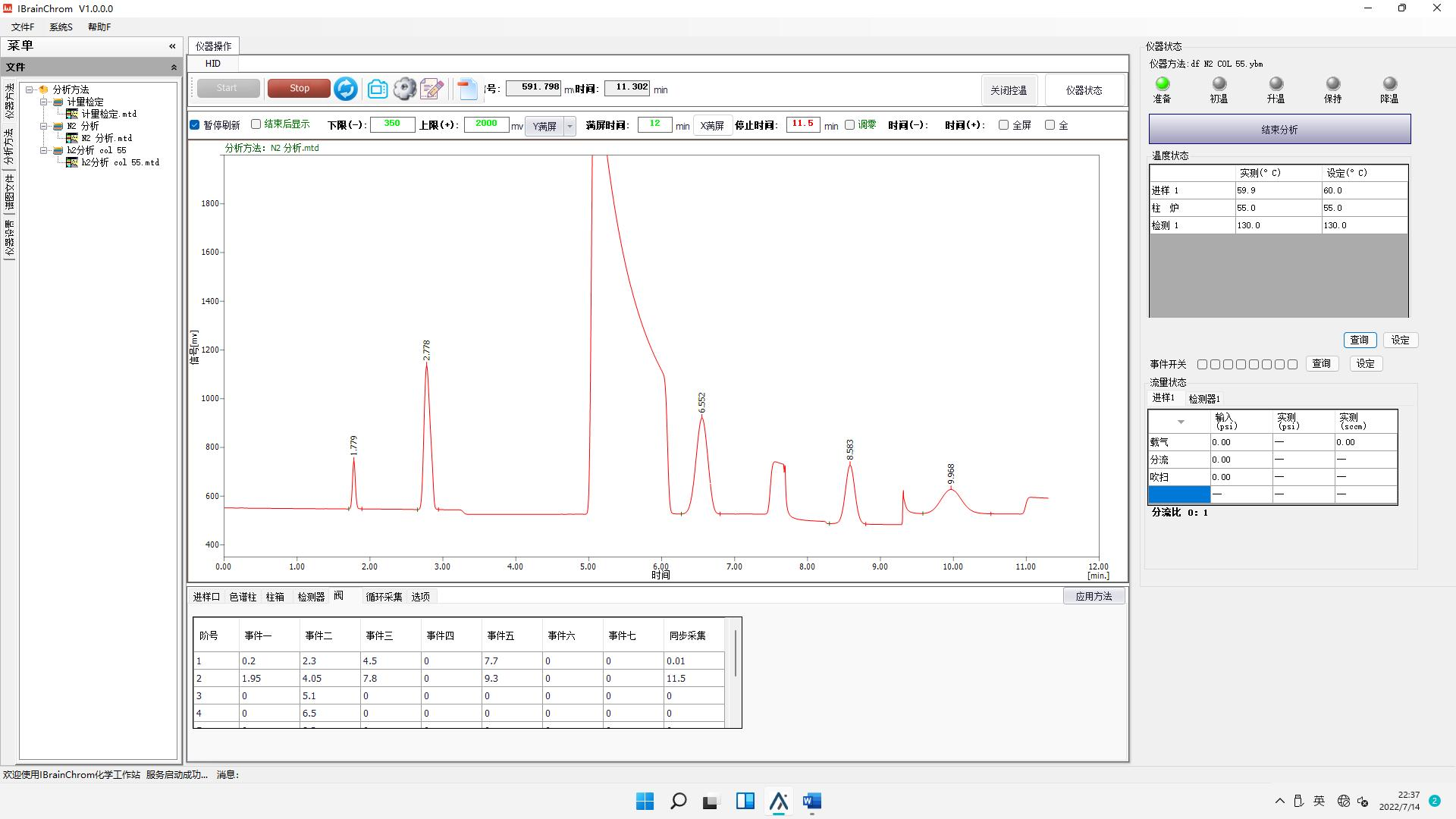Switch to the 循环采集 tab

[384, 597]
